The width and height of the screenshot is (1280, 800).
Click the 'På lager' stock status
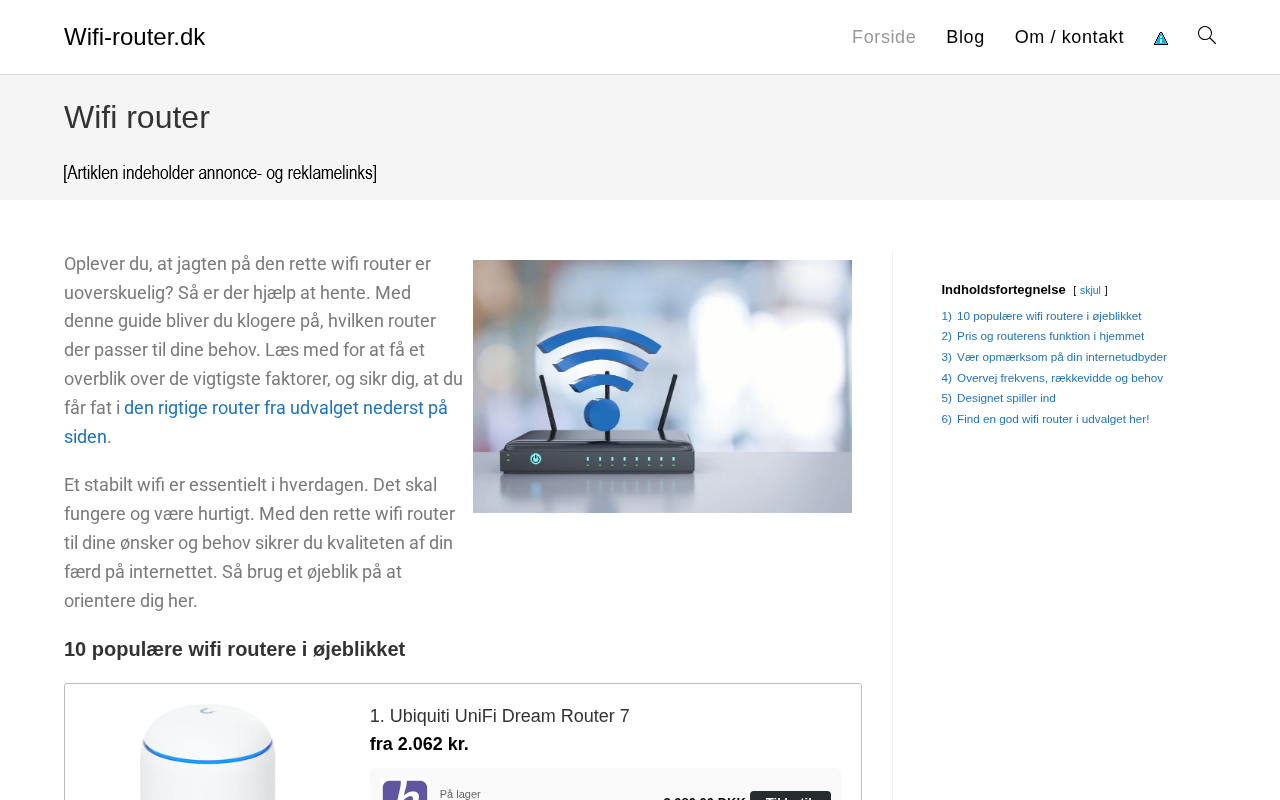[460, 794]
